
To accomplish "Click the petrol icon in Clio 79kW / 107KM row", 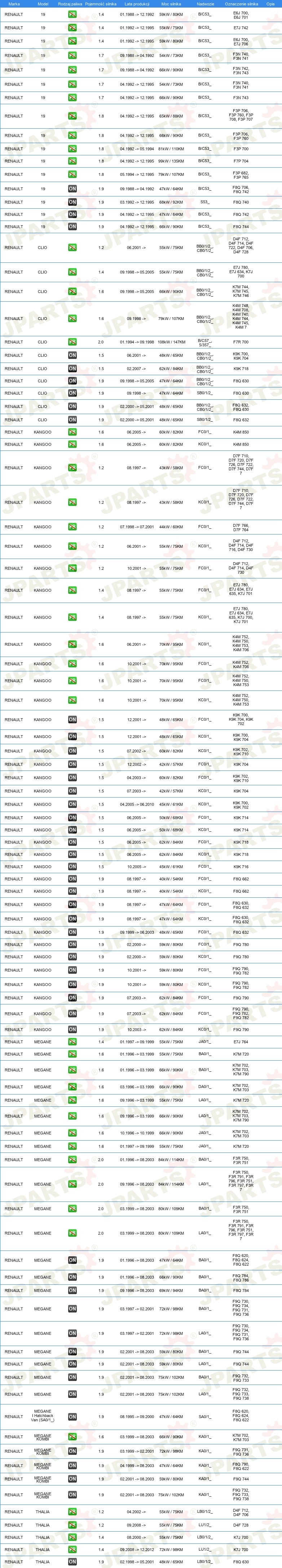I will (x=72, y=318).
